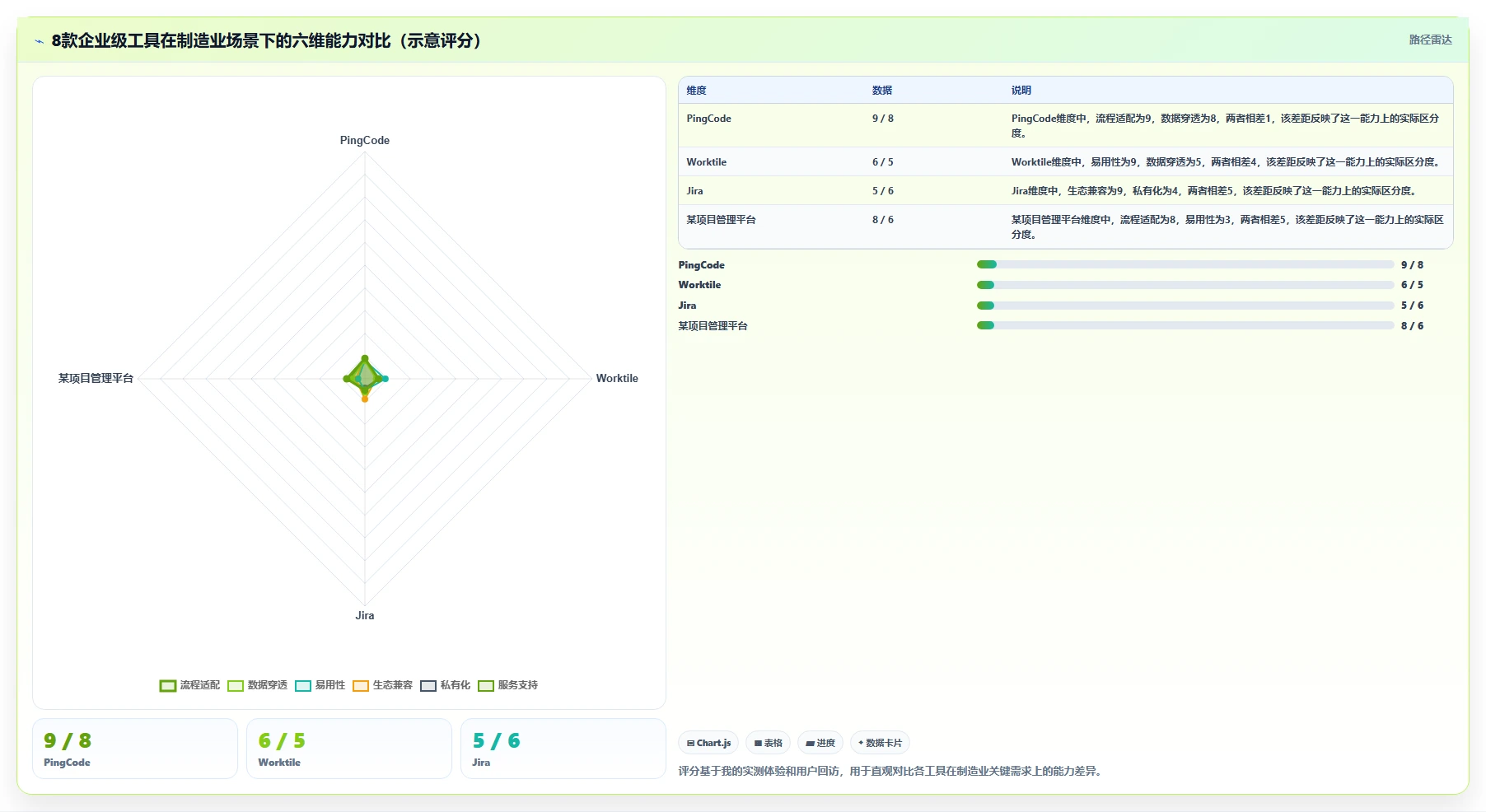Click the 进度 tag chip
Image resolution: width=1486 pixels, height=812 pixels.
tap(820, 743)
